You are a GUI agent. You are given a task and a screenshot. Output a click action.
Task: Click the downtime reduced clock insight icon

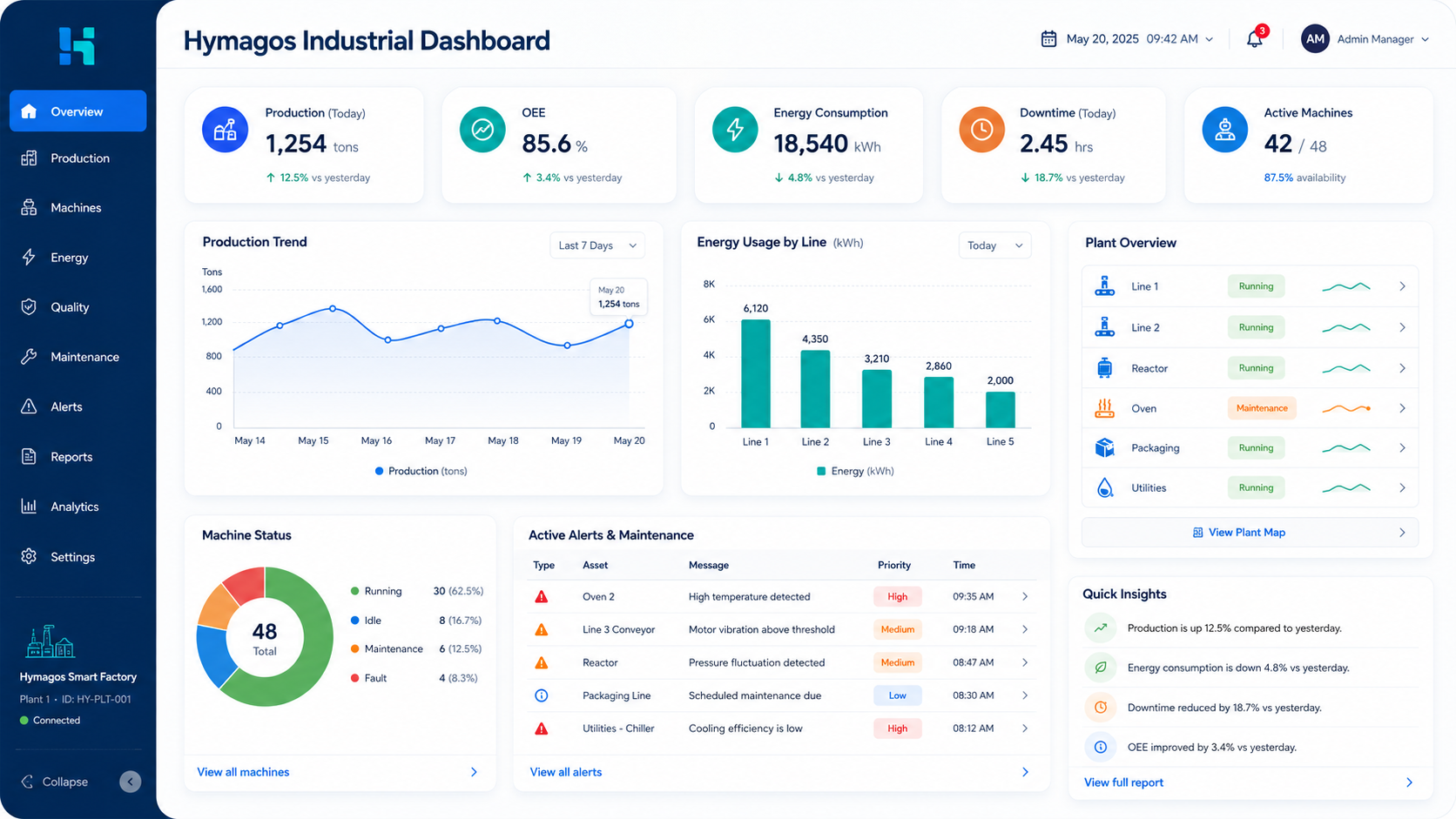tap(1101, 707)
